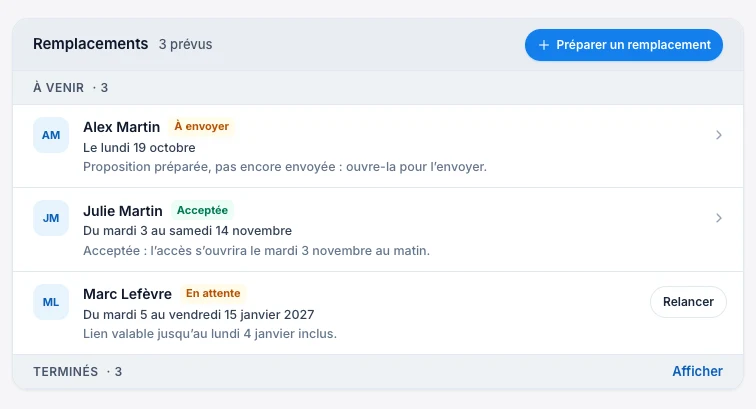This screenshot has height=409, width=756.
Task: Select the AM avatar icon
Action: pos(51,135)
